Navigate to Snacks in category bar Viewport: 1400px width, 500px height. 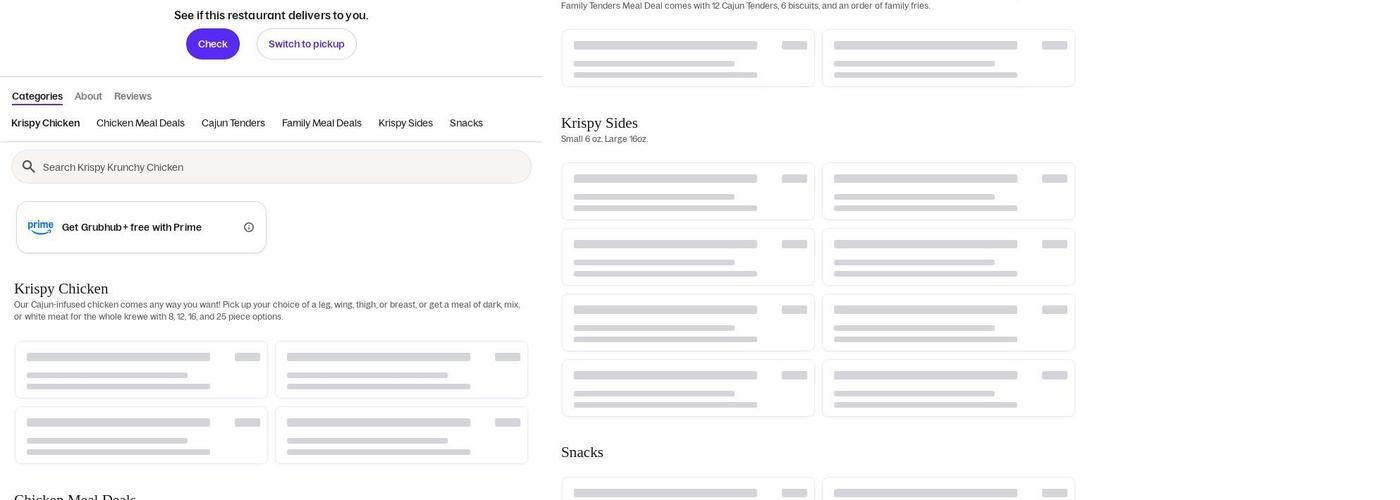[466, 123]
